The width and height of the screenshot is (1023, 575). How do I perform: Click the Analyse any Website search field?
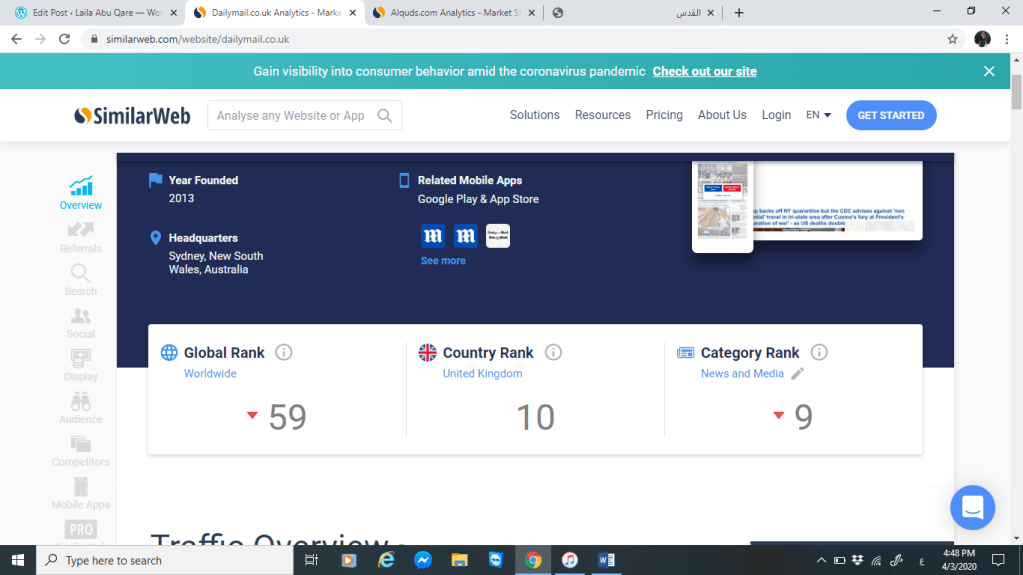[292, 116]
